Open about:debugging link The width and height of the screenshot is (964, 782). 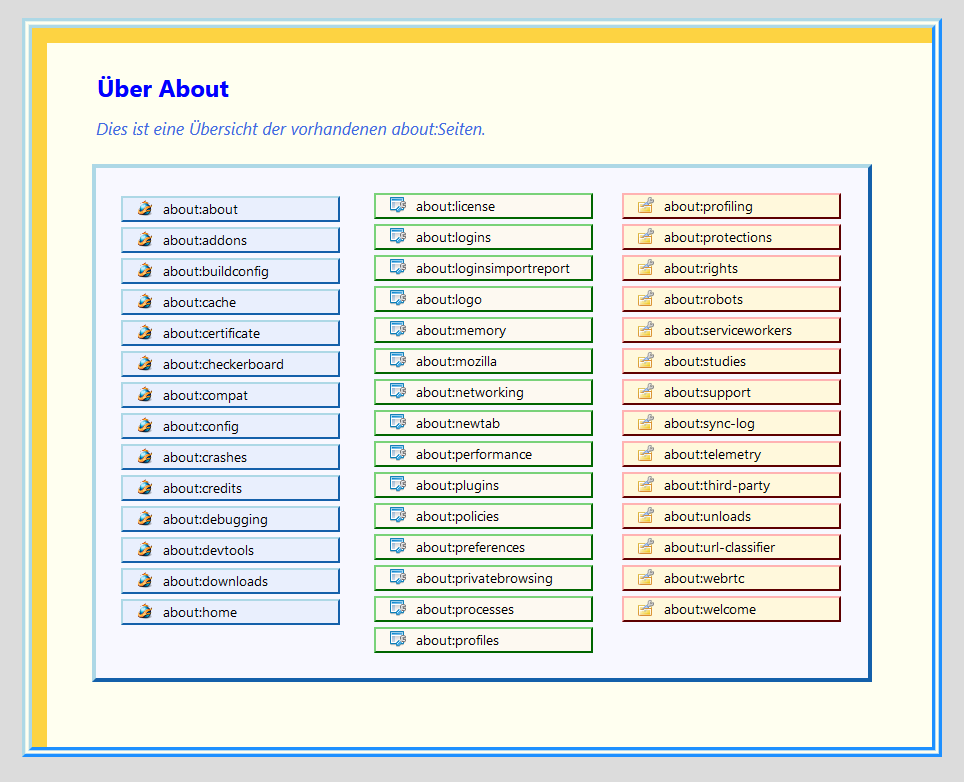tap(215, 519)
